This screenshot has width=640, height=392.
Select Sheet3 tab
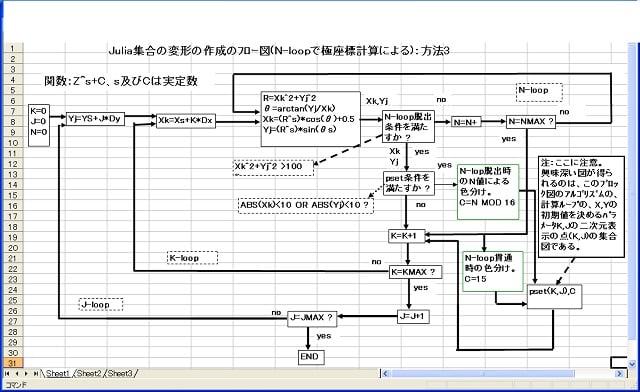coord(120,373)
